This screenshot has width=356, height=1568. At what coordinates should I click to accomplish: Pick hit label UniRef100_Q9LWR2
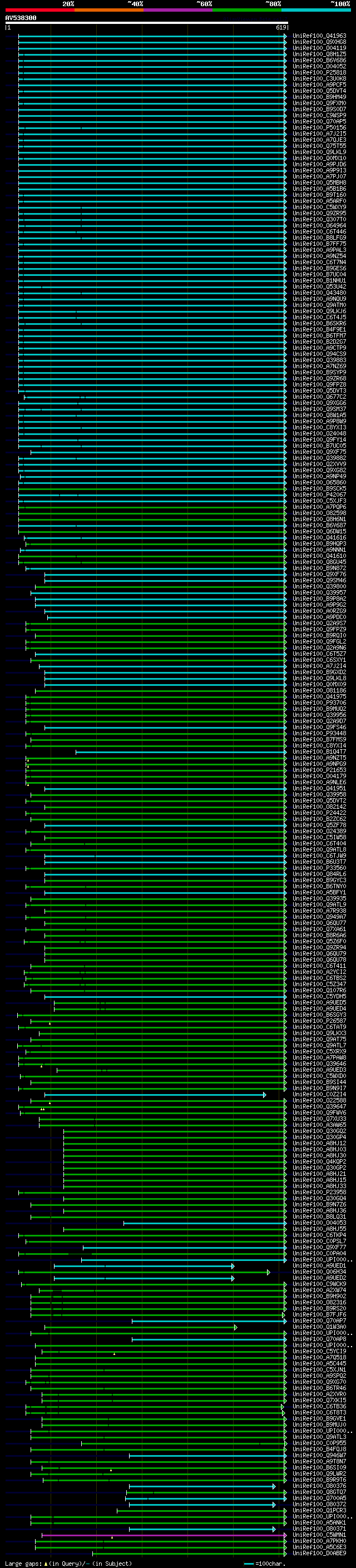click(x=319, y=1473)
